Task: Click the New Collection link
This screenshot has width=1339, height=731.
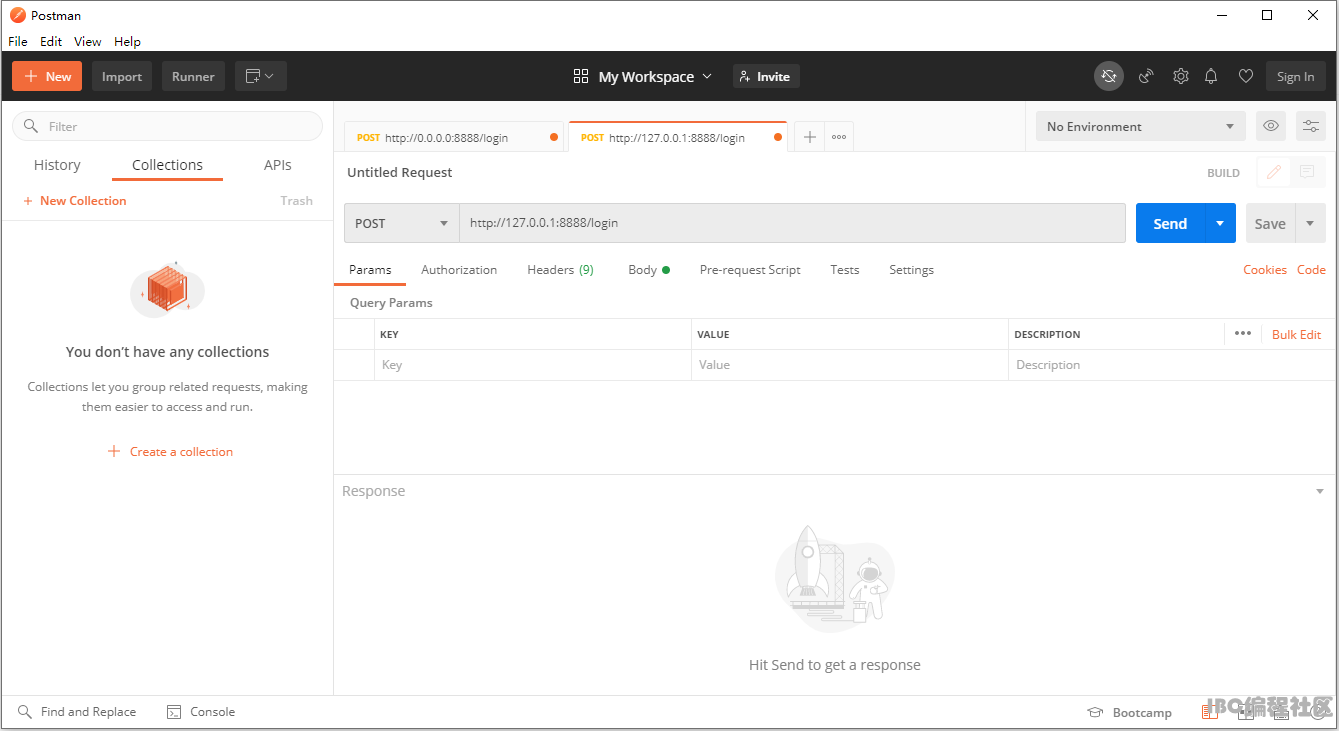Action: click(75, 201)
